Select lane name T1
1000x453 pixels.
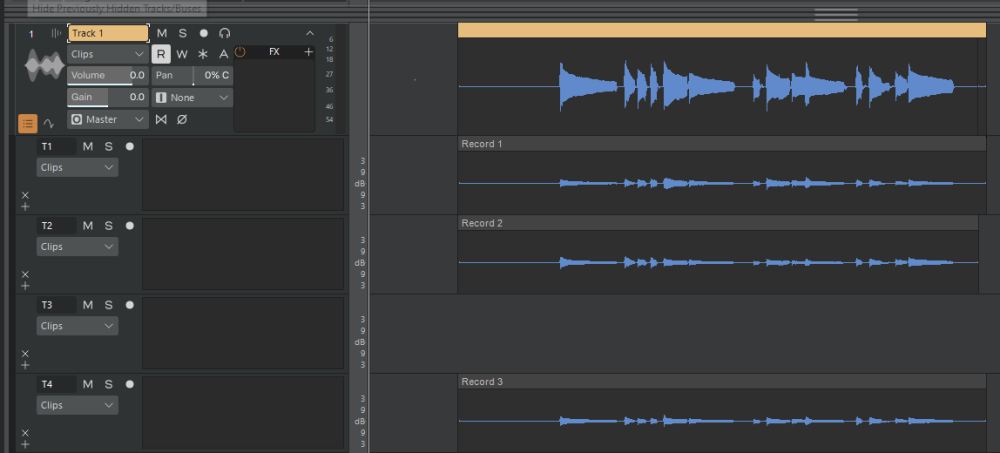click(55, 147)
